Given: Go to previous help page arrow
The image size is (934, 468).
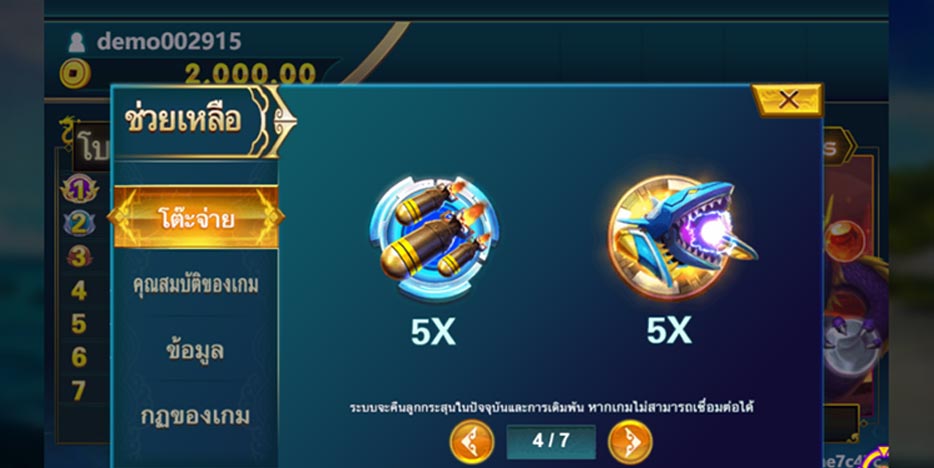Looking at the screenshot, I should [x=471, y=441].
